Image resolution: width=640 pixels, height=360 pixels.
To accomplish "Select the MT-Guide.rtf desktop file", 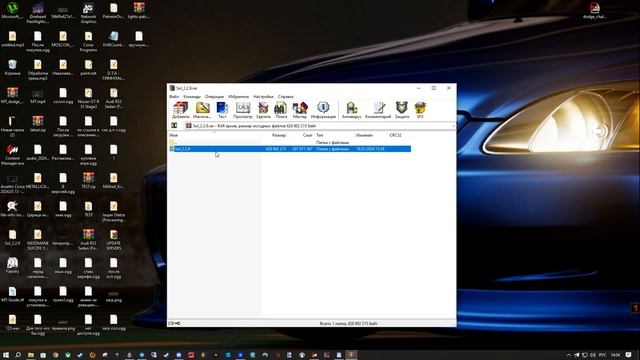I will [12, 294].
